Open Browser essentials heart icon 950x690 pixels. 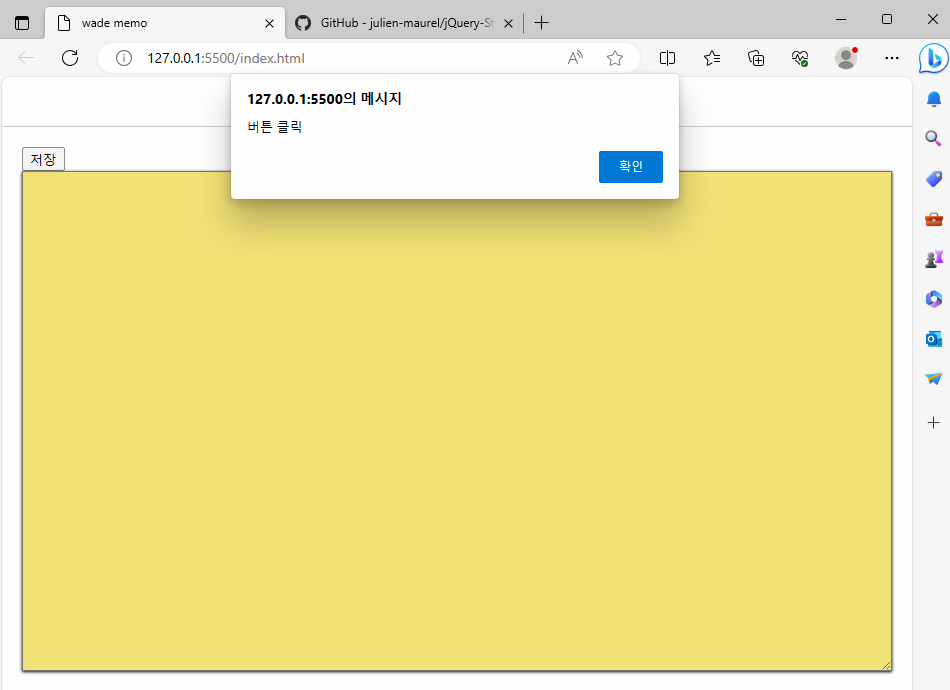pos(800,58)
